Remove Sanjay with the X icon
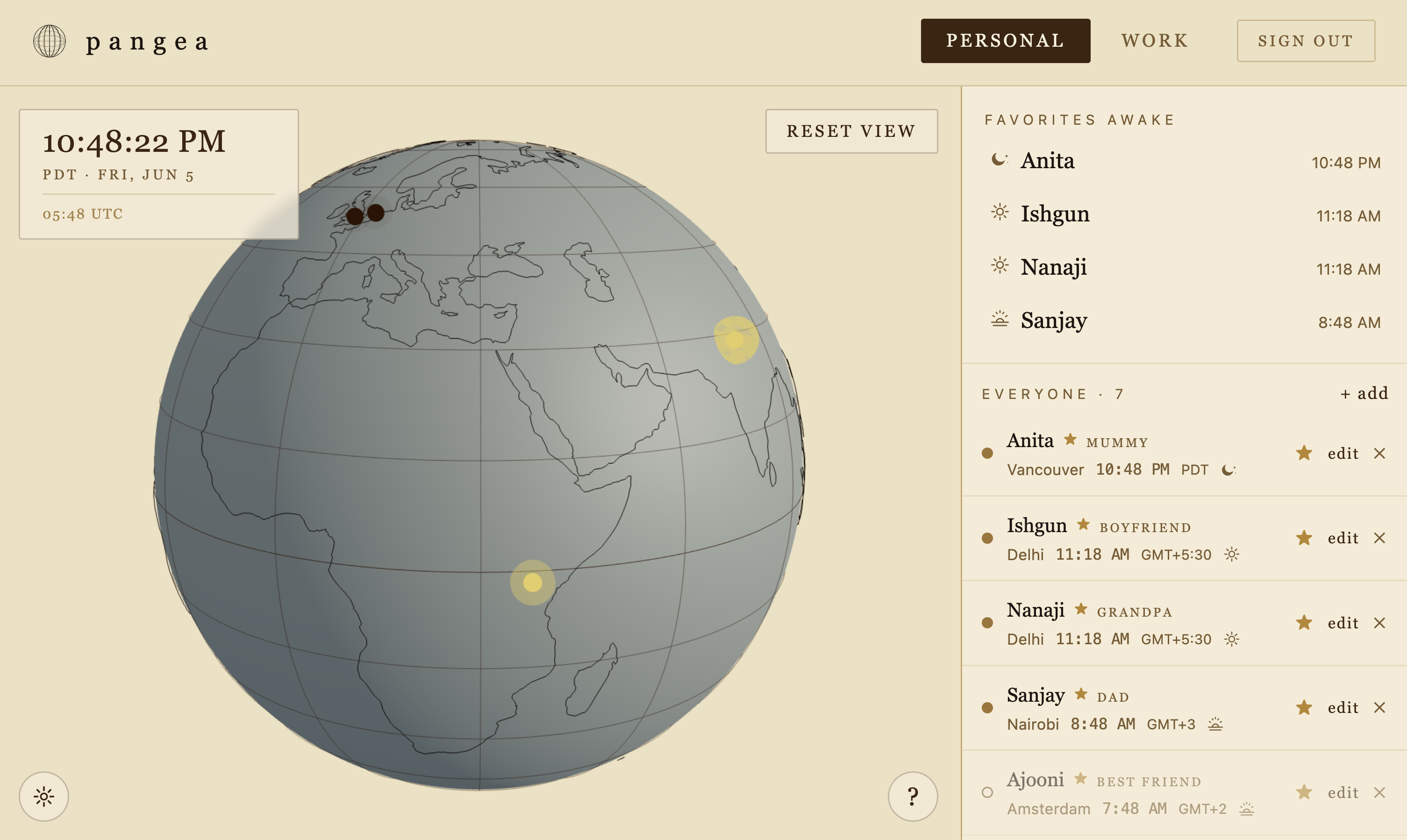This screenshot has height=840, width=1407. tap(1380, 708)
